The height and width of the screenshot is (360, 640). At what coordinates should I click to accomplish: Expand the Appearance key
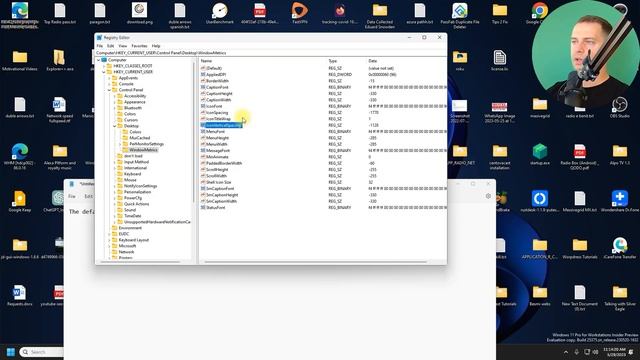[x=115, y=102]
